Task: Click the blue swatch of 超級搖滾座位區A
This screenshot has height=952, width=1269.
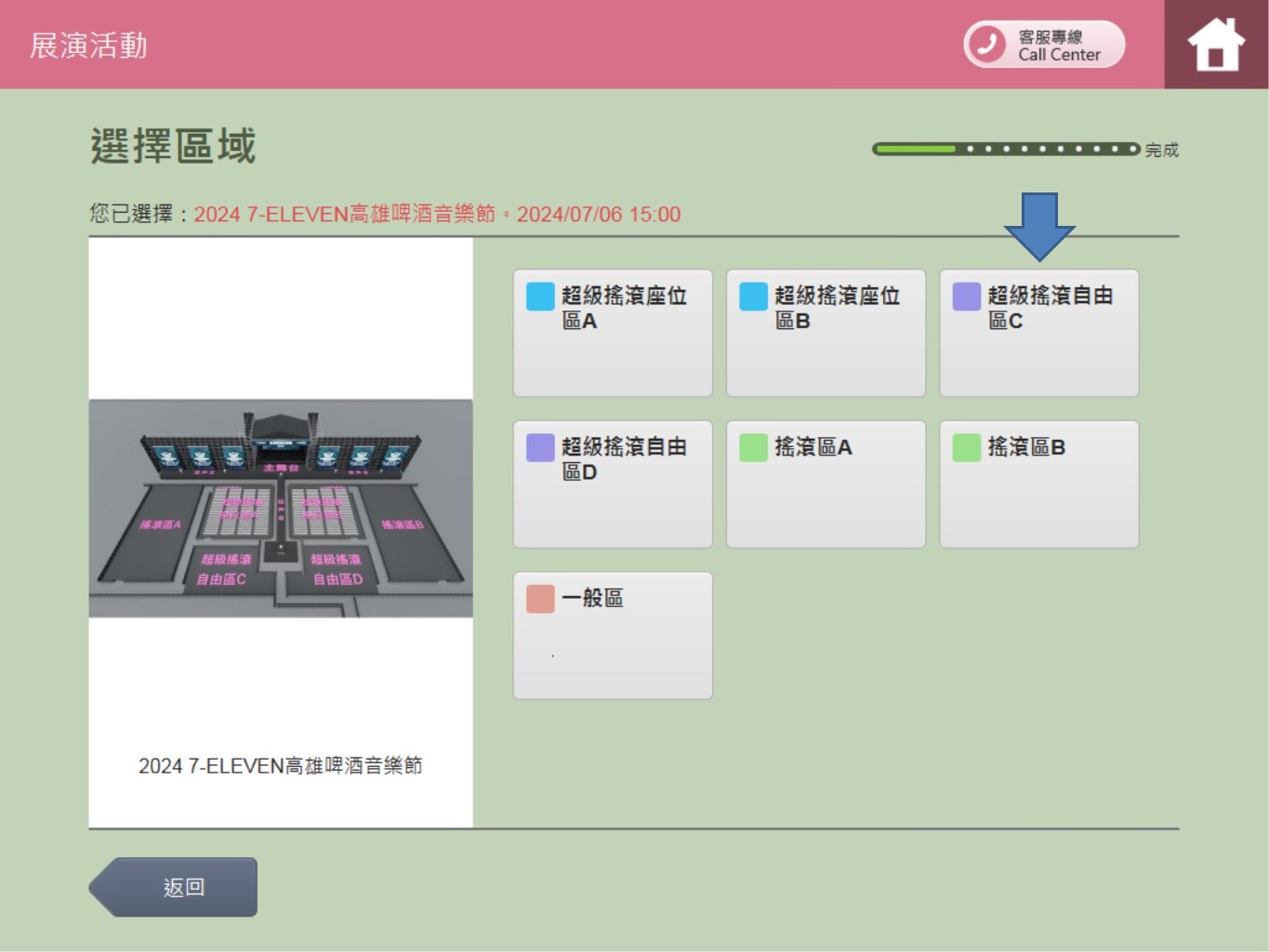Action: [x=540, y=297]
